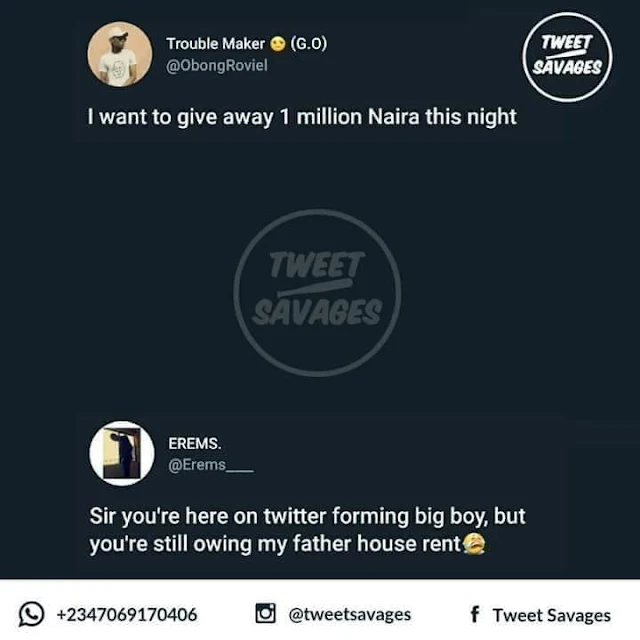Click the @tweetsavages Instagram handle
Image resolution: width=640 pixels, height=640 pixels.
(349, 615)
